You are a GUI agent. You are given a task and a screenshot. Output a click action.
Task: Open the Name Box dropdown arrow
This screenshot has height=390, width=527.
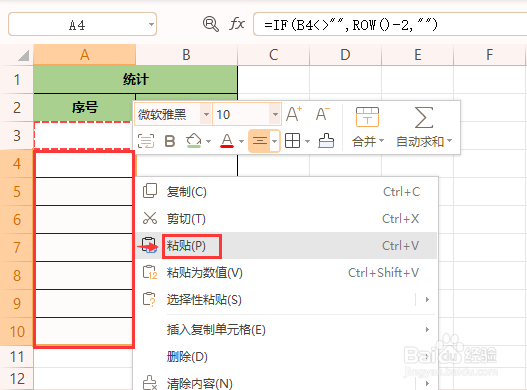pos(152,24)
